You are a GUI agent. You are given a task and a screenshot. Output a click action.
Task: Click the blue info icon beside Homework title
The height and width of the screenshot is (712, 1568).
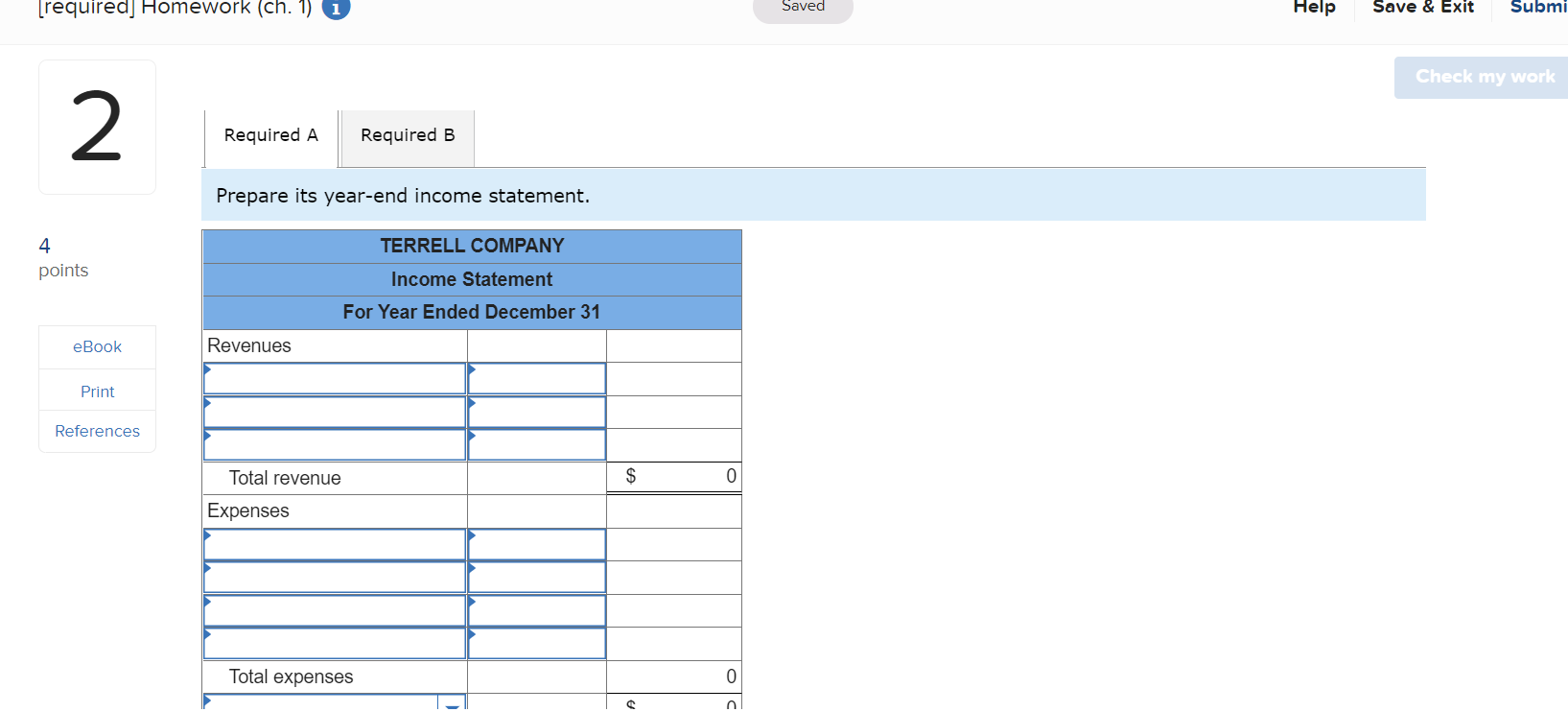click(x=336, y=9)
